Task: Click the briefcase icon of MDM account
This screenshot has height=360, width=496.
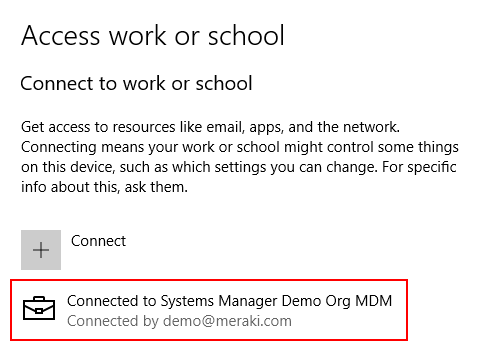Action: [x=39, y=308]
